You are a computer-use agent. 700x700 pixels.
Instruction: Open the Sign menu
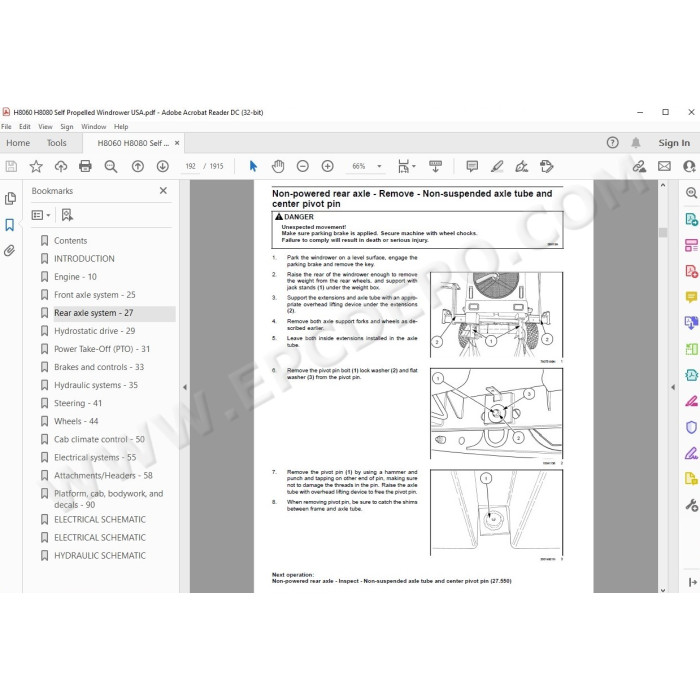(x=67, y=127)
